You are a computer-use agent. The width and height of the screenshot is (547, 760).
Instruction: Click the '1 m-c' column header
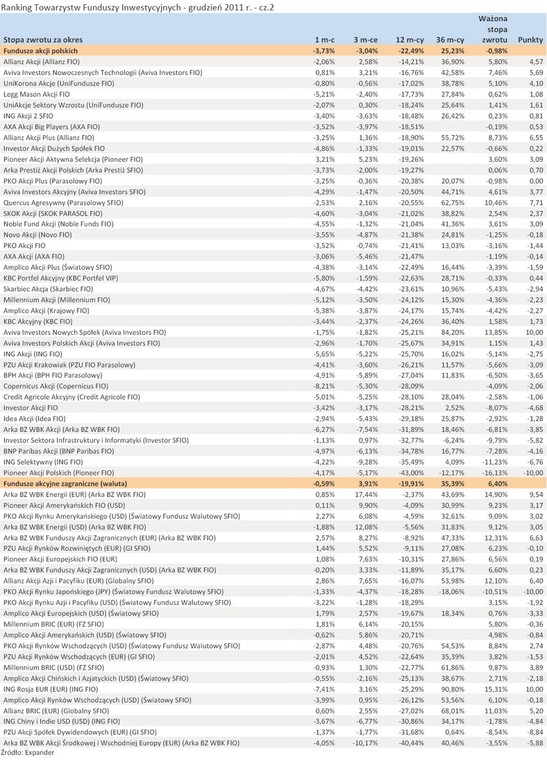point(324,40)
